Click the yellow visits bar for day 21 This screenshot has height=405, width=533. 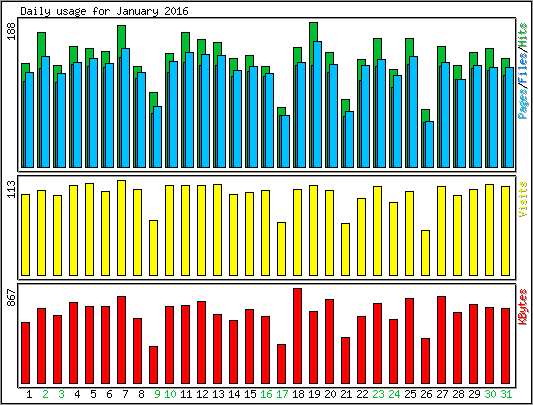[346, 250]
